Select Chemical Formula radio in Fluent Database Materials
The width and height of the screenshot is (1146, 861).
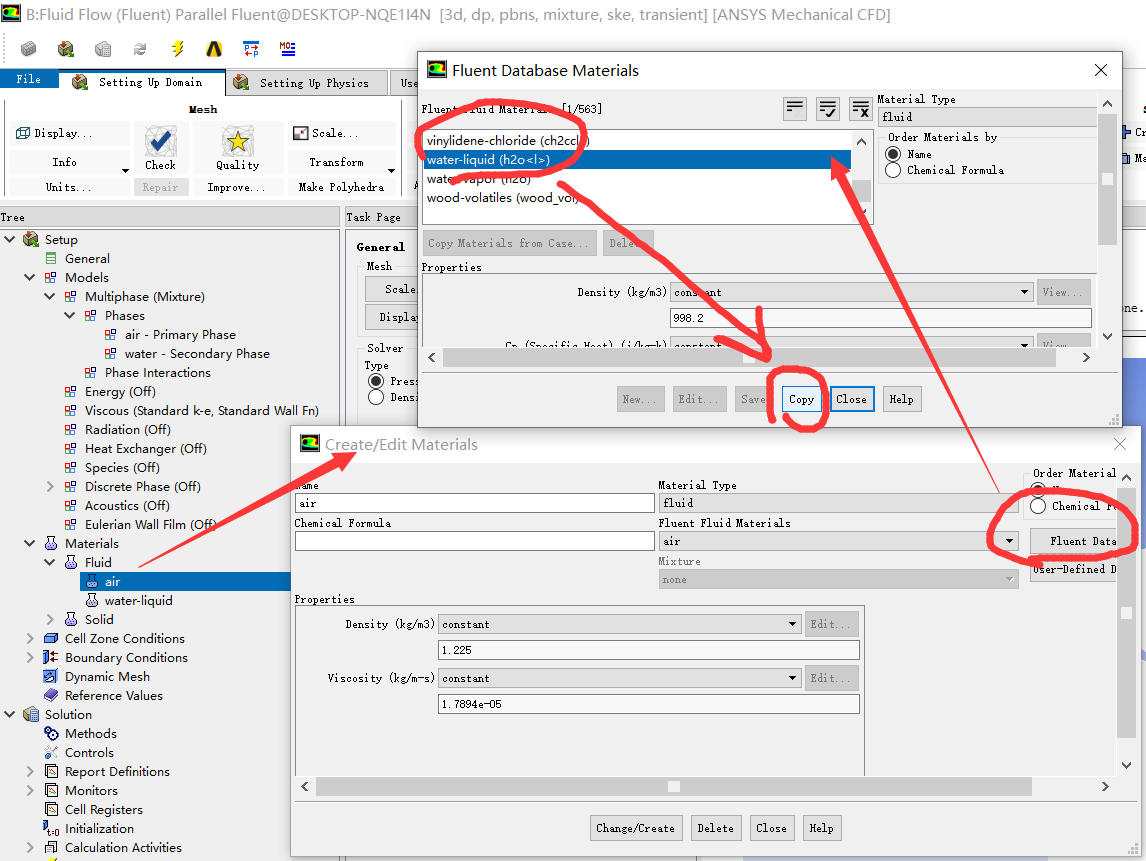(x=892, y=170)
